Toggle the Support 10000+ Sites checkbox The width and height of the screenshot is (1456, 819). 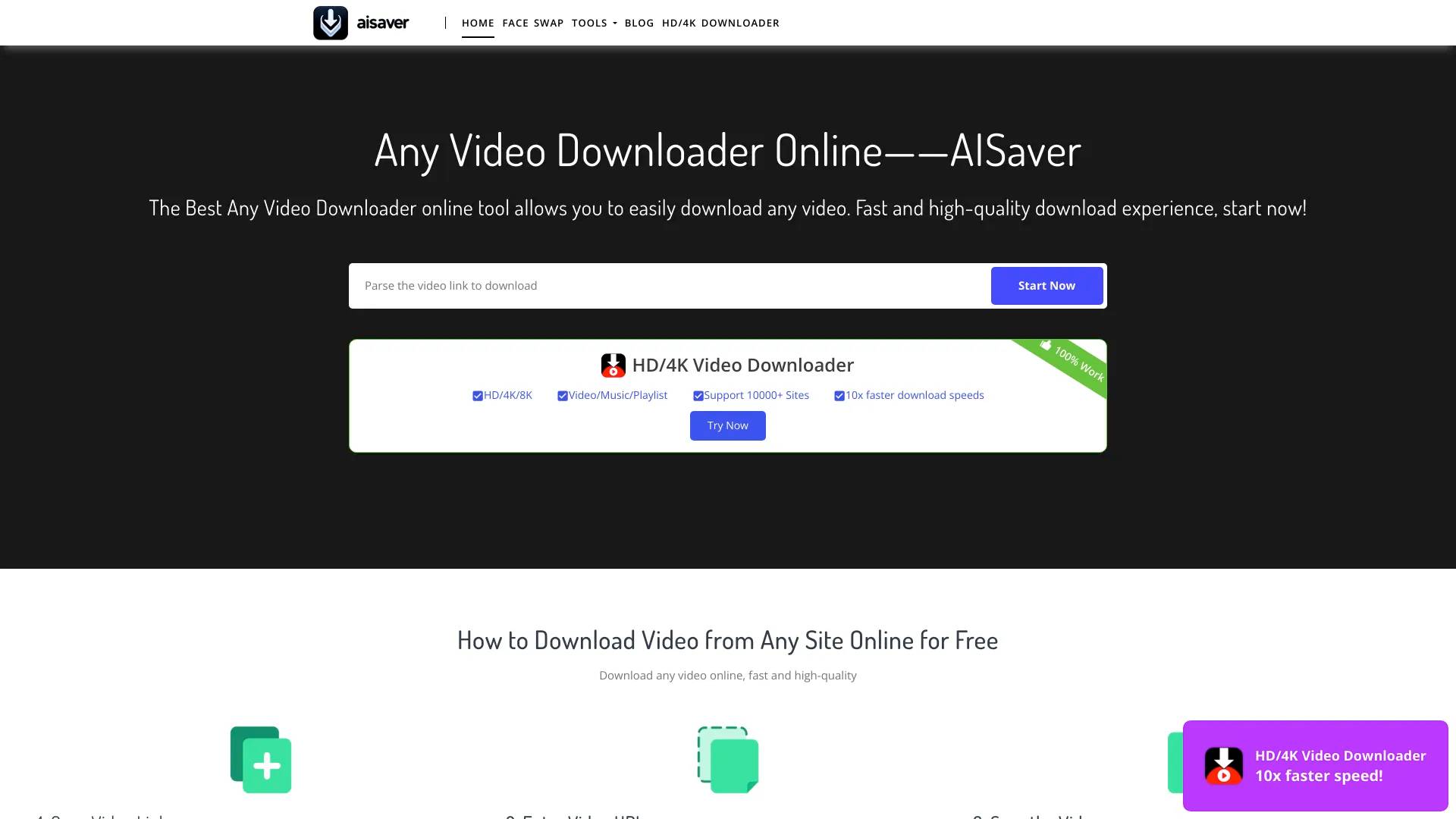tap(697, 395)
